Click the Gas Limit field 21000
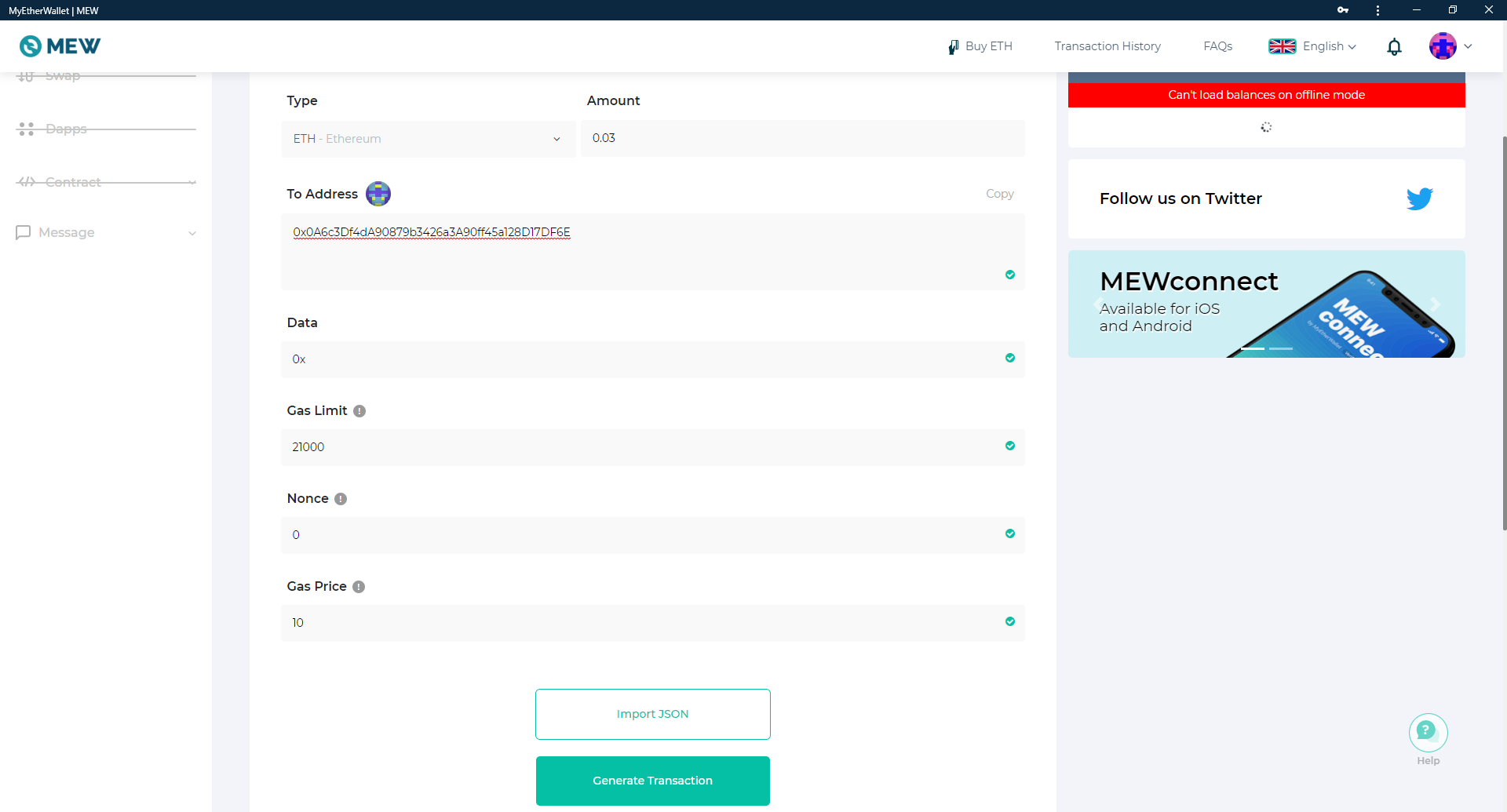Image resolution: width=1507 pixels, height=812 pixels. tap(653, 447)
